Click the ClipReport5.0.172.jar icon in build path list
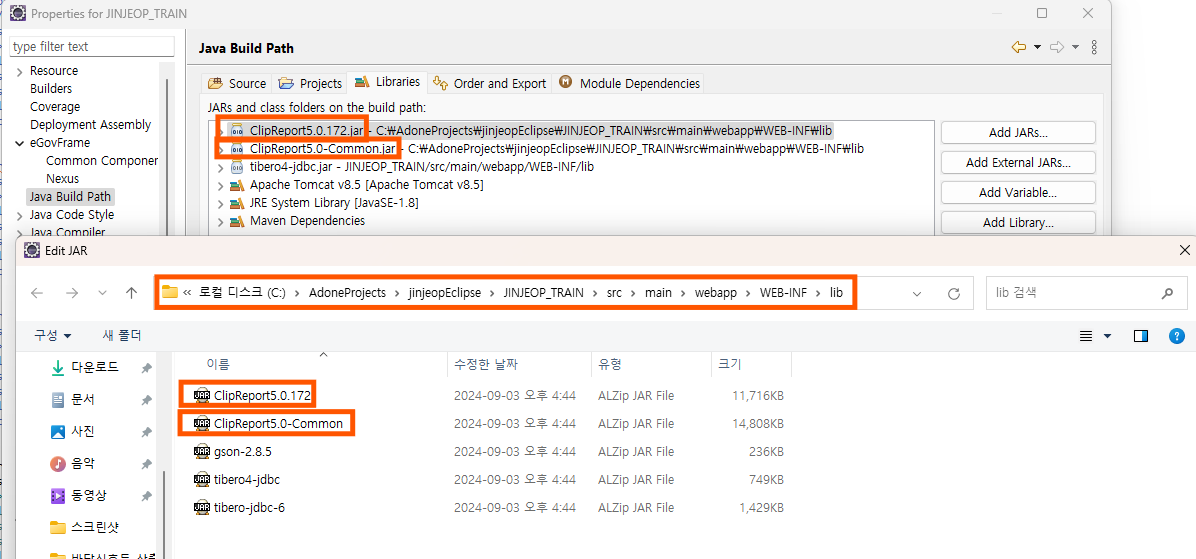 pos(236,130)
